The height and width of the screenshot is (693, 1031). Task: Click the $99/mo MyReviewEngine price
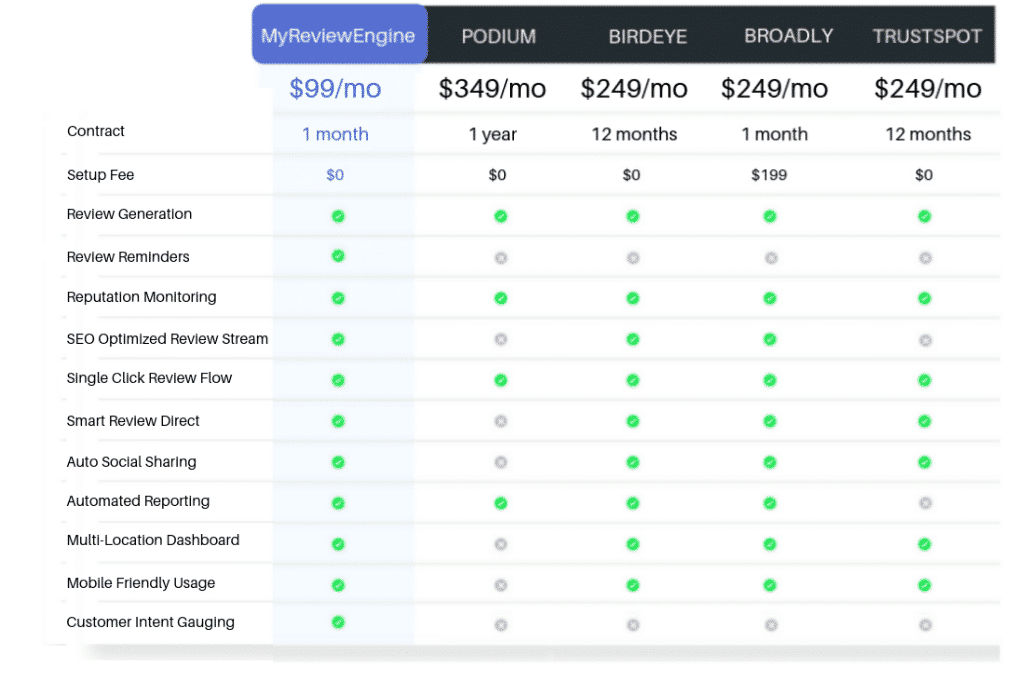click(x=335, y=89)
